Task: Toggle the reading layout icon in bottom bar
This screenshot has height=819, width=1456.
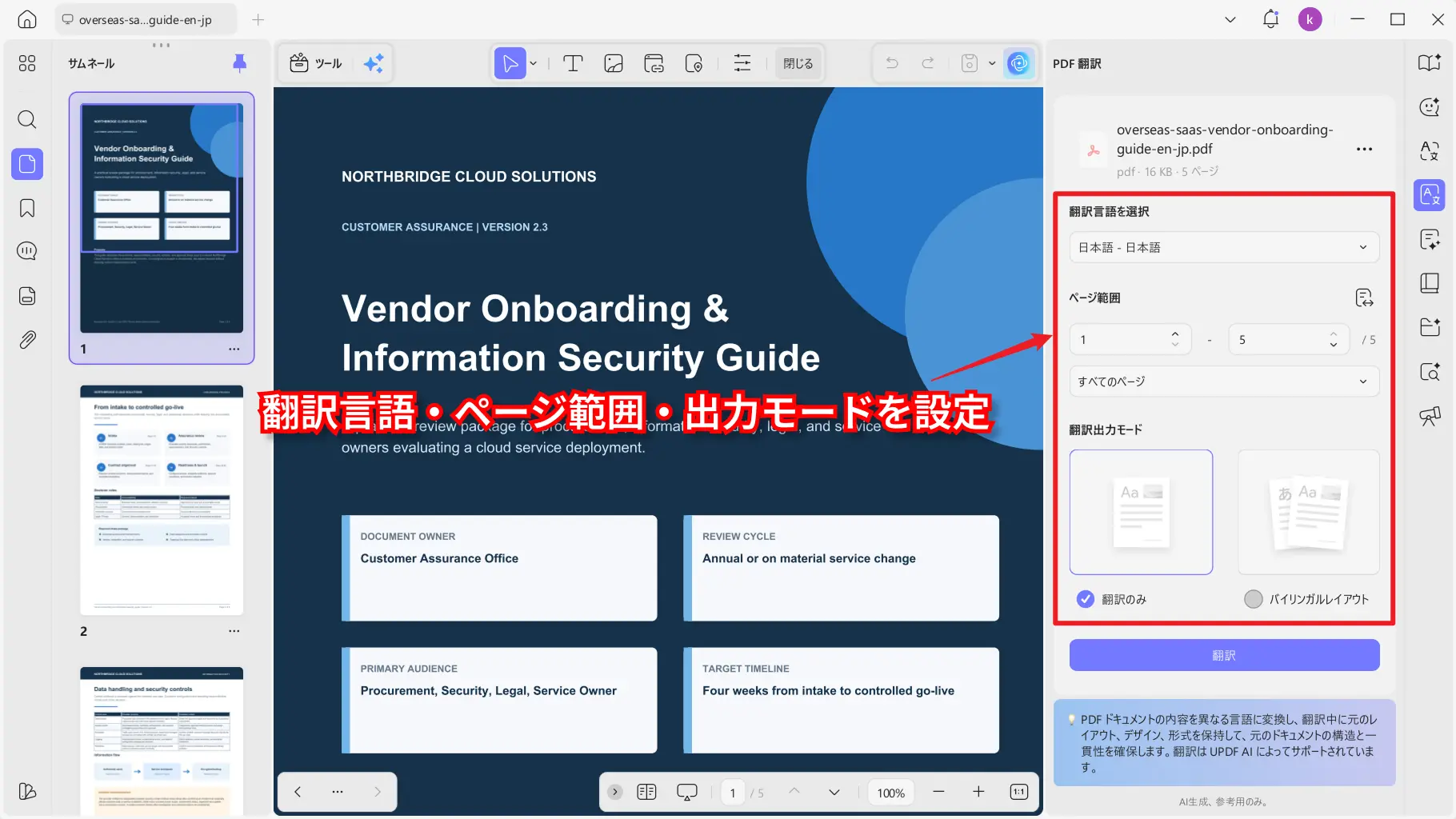Action: [x=646, y=792]
